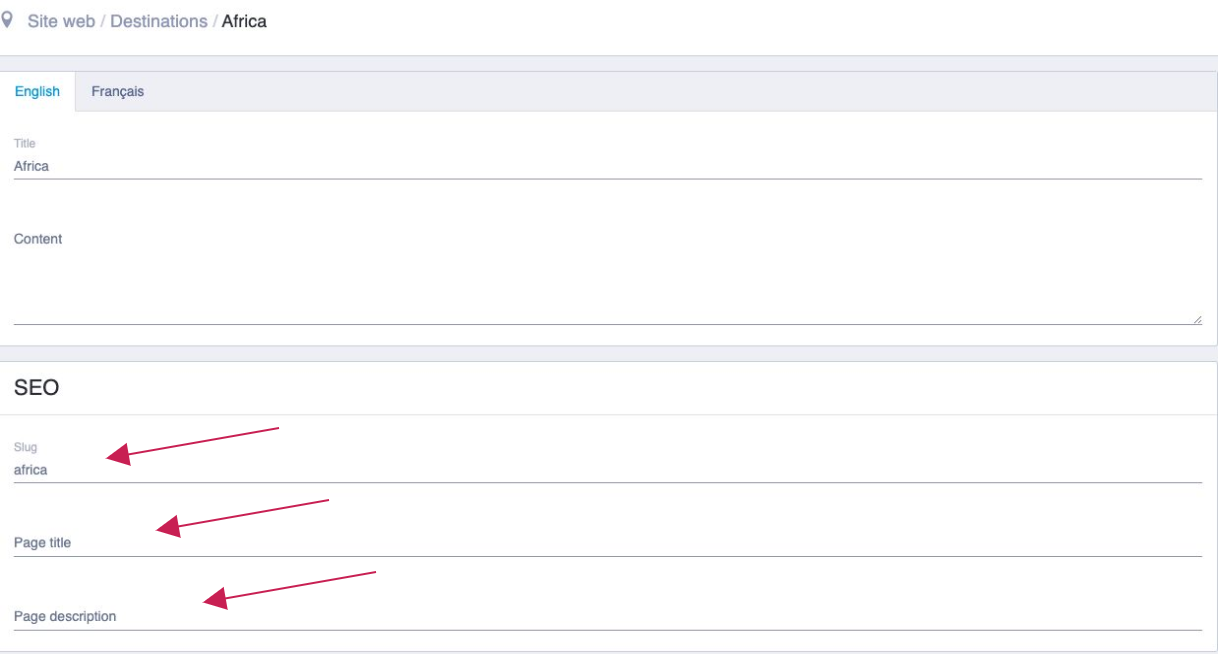Click the Page title placeholder label

point(42,543)
